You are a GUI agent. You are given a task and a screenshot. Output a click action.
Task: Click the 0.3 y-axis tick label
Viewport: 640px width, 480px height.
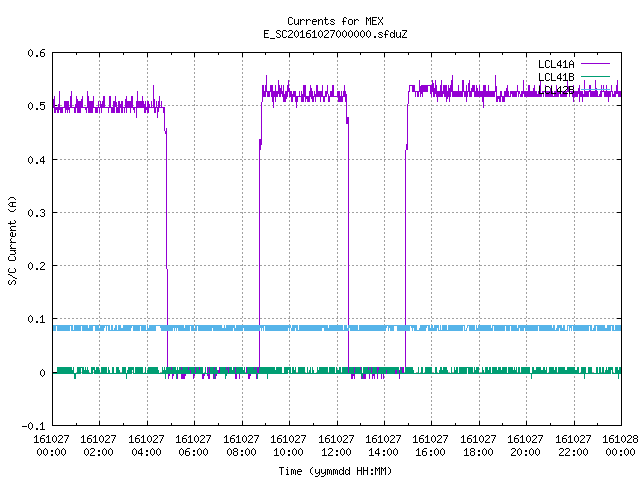37,213
